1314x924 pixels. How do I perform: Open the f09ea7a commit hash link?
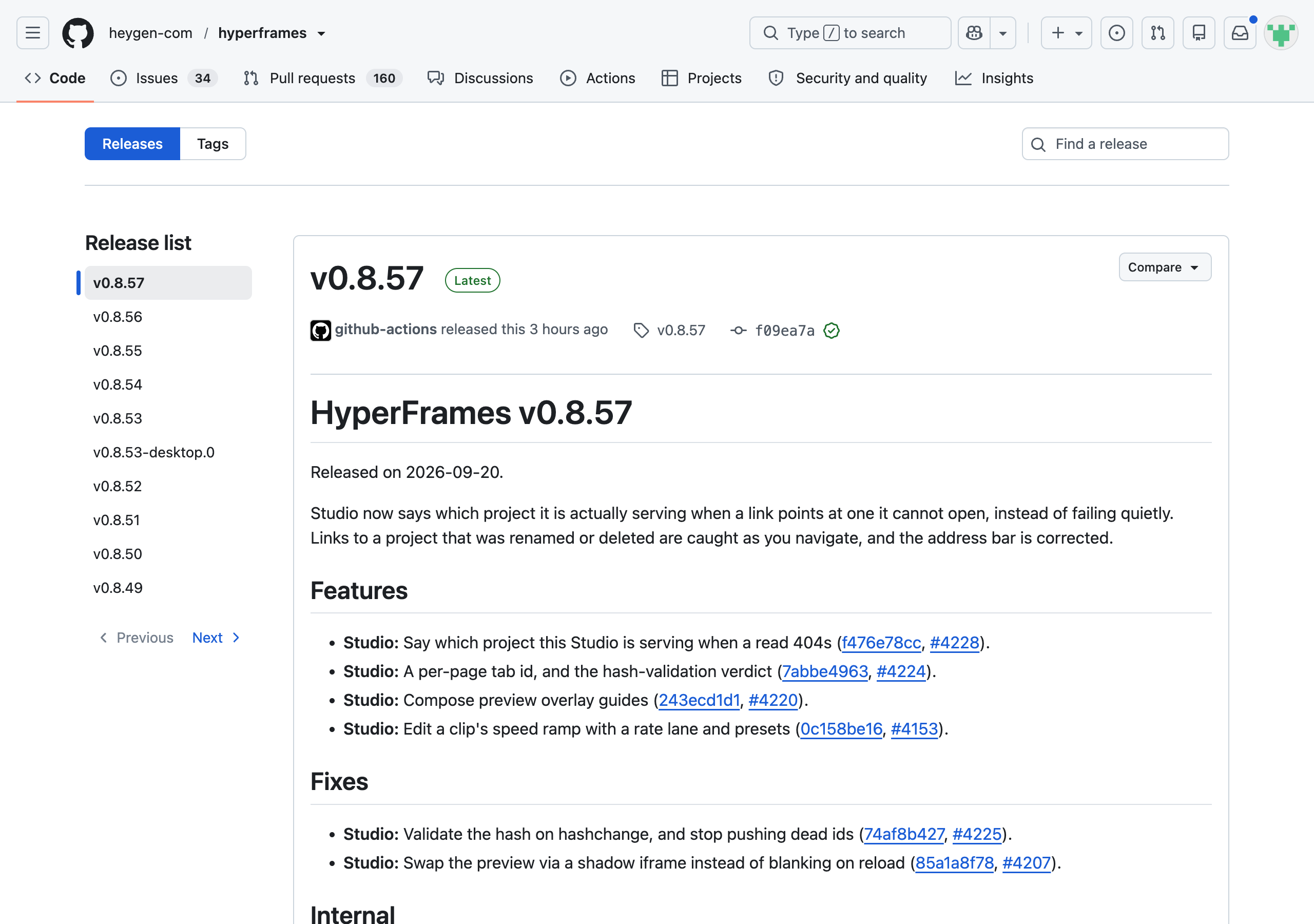(785, 330)
